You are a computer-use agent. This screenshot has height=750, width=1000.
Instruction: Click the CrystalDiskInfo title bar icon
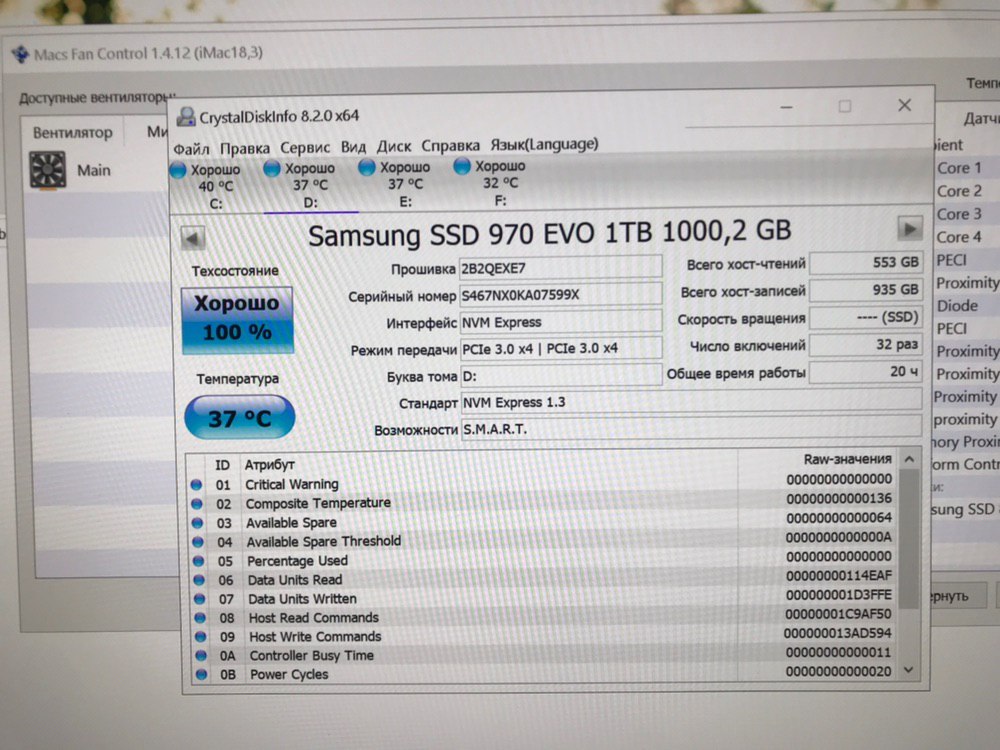186,117
